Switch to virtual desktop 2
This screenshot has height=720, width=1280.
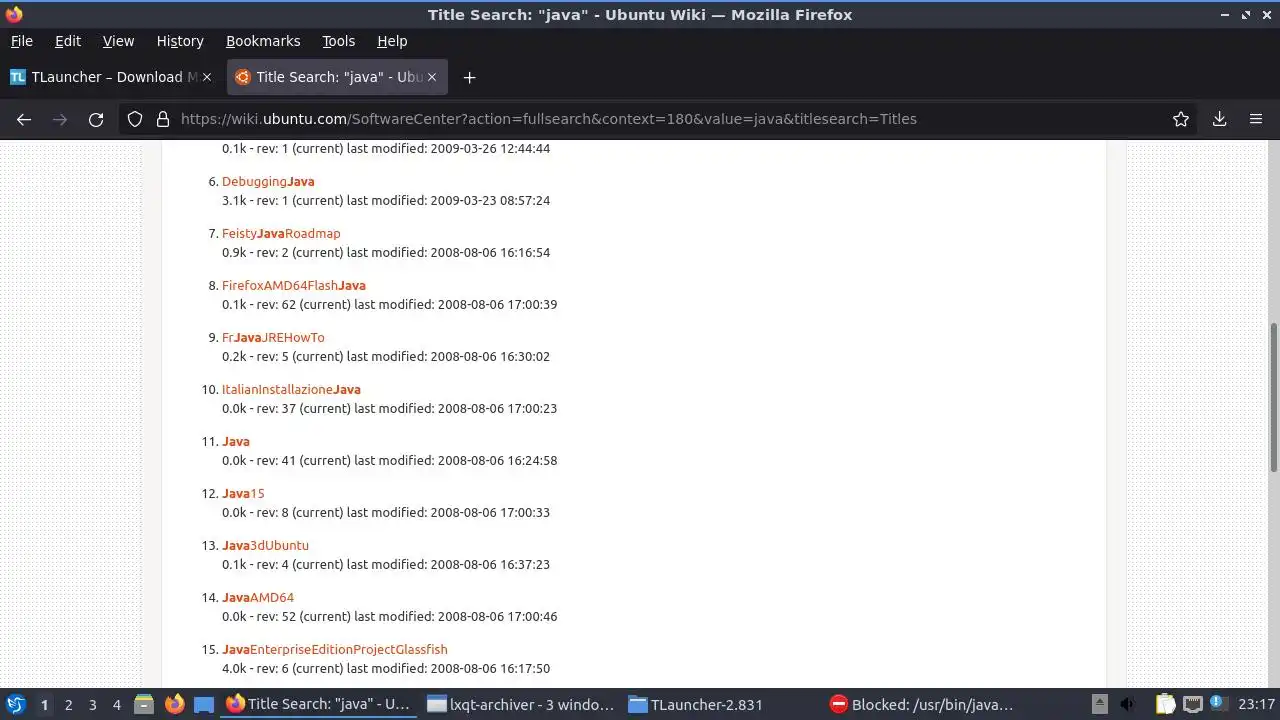[68, 704]
